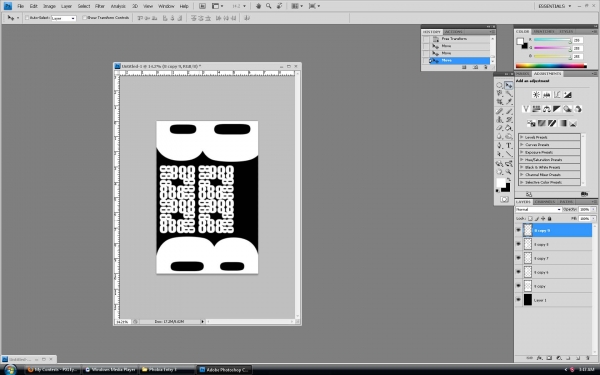Hide Layer 1 visibility eye
The image size is (600, 375).
tap(518, 300)
